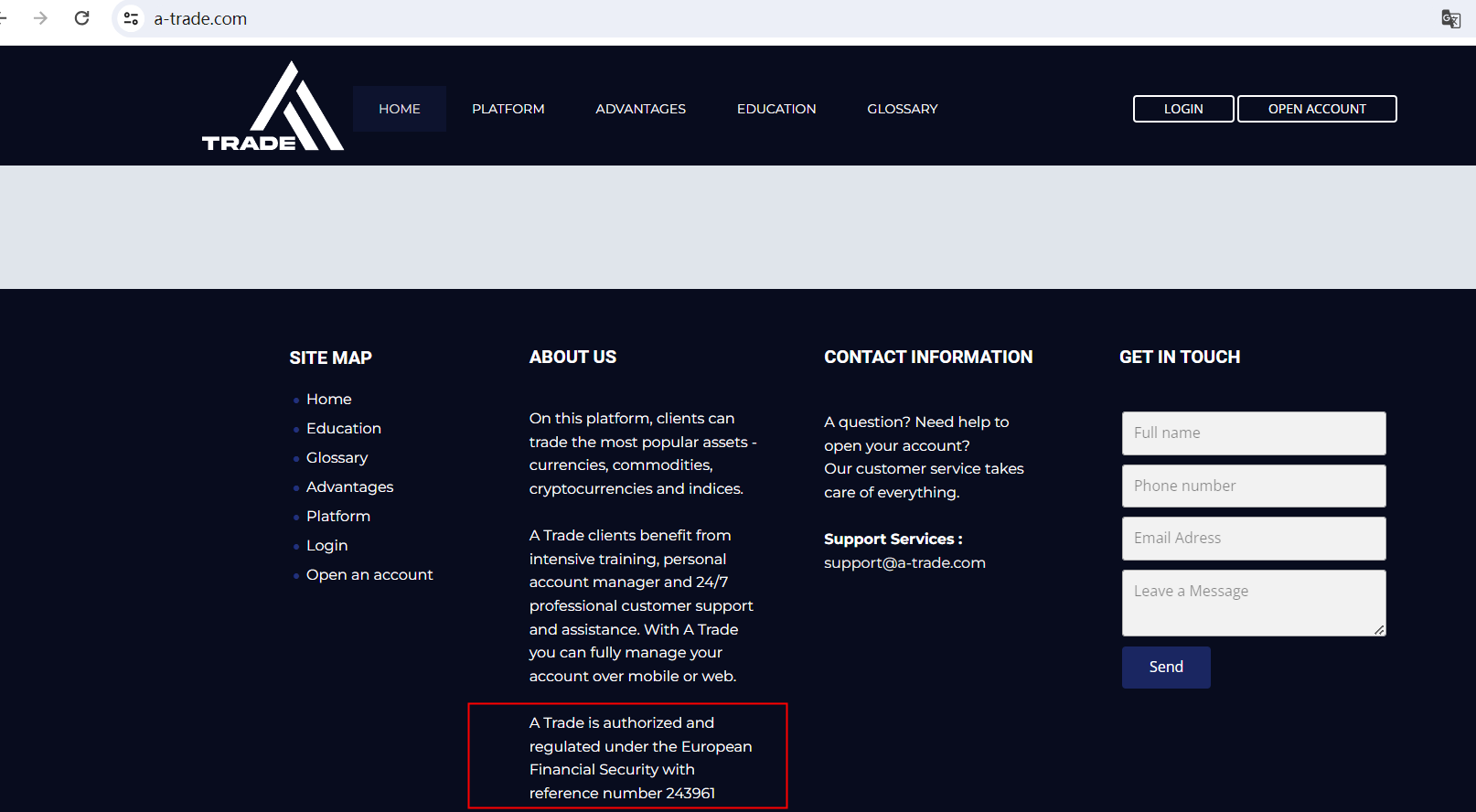Open the HOME navigation tab
The height and width of the screenshot is (812, 1476).
click(x=400, y=109)
